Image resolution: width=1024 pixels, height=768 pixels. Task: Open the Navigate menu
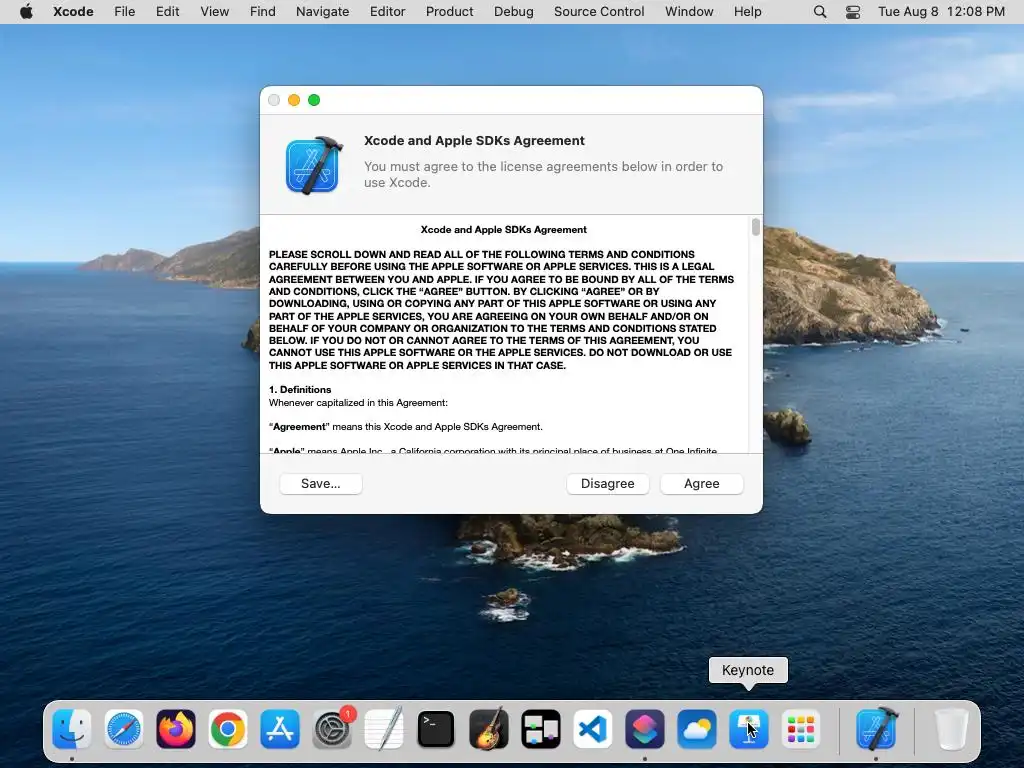pos(323,11)
